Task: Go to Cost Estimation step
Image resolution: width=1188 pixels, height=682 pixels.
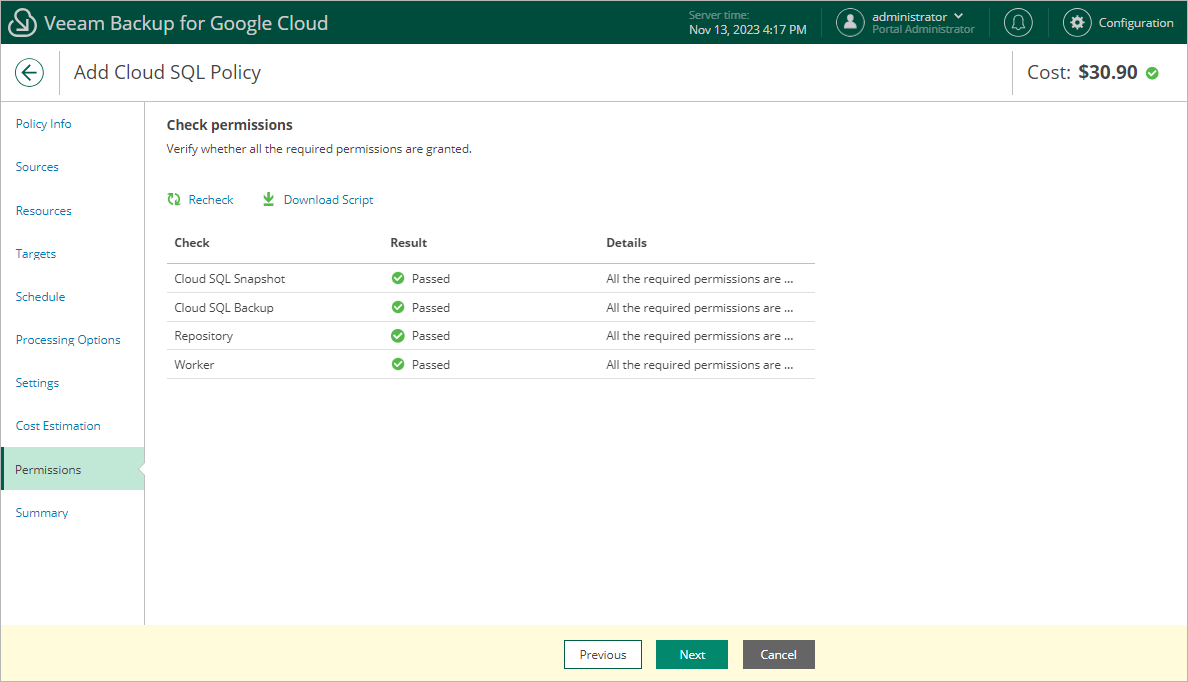Action: tap(58, 426)
